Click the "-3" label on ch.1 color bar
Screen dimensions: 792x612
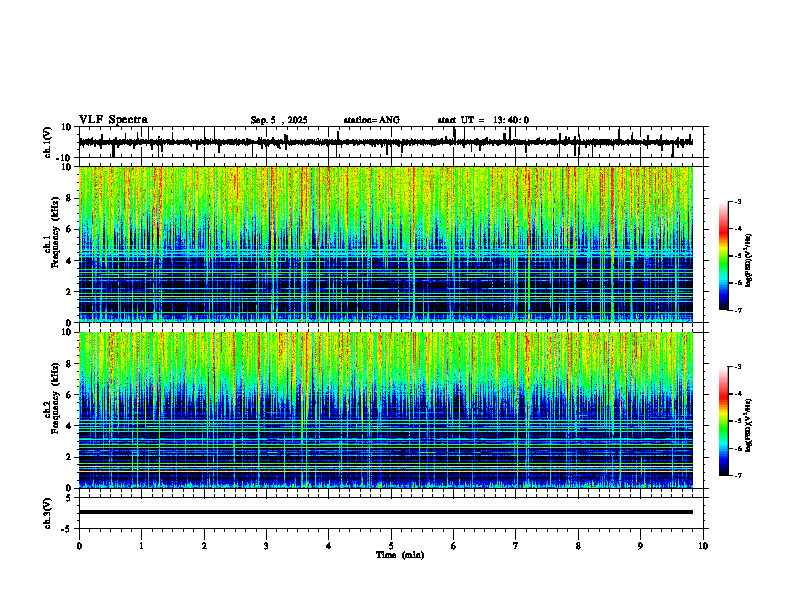pyautogui.click(x=737, y=201)
